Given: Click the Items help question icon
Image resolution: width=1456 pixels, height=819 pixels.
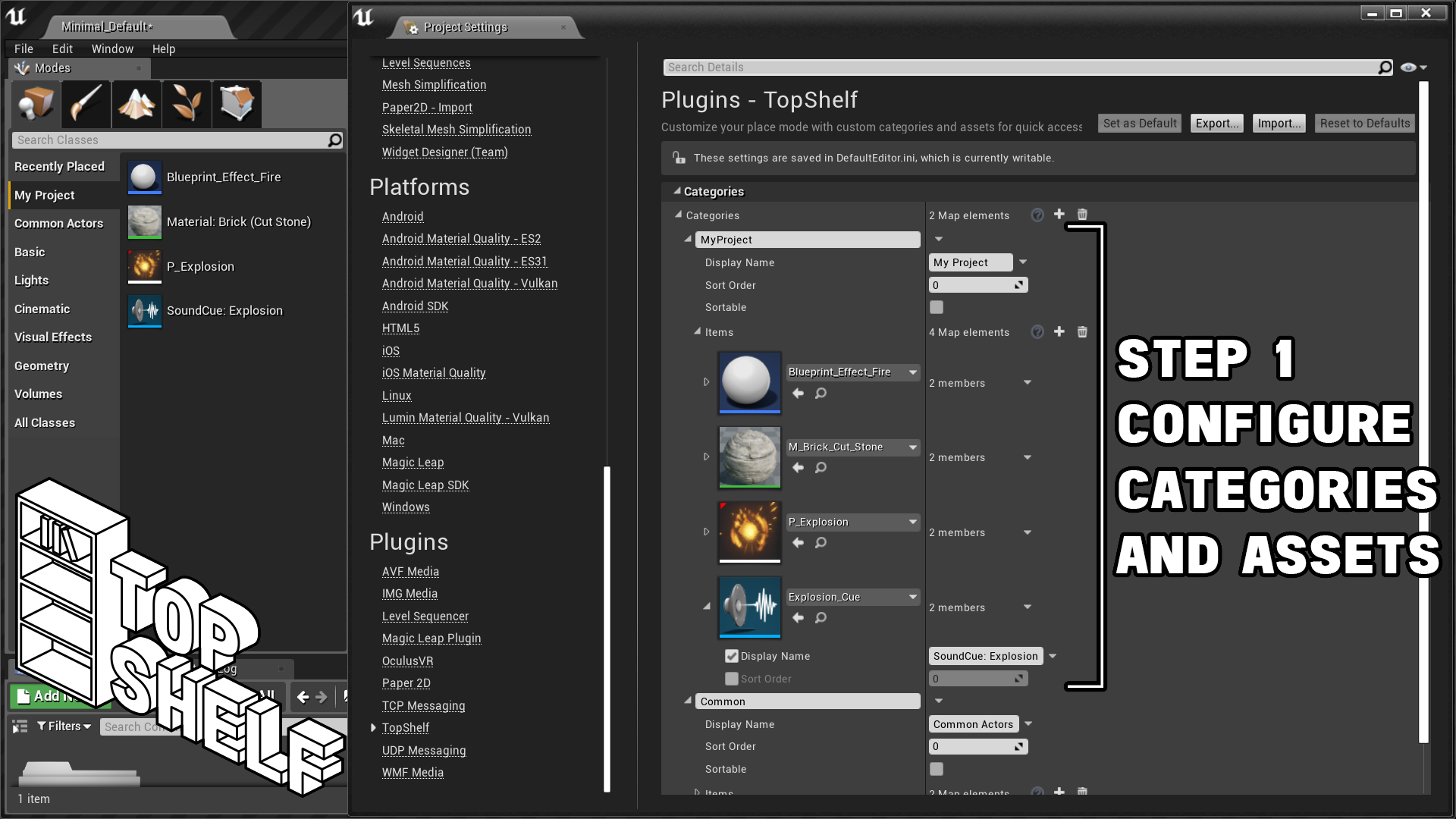Looking at the screenshot, I should coord(1037,331).
